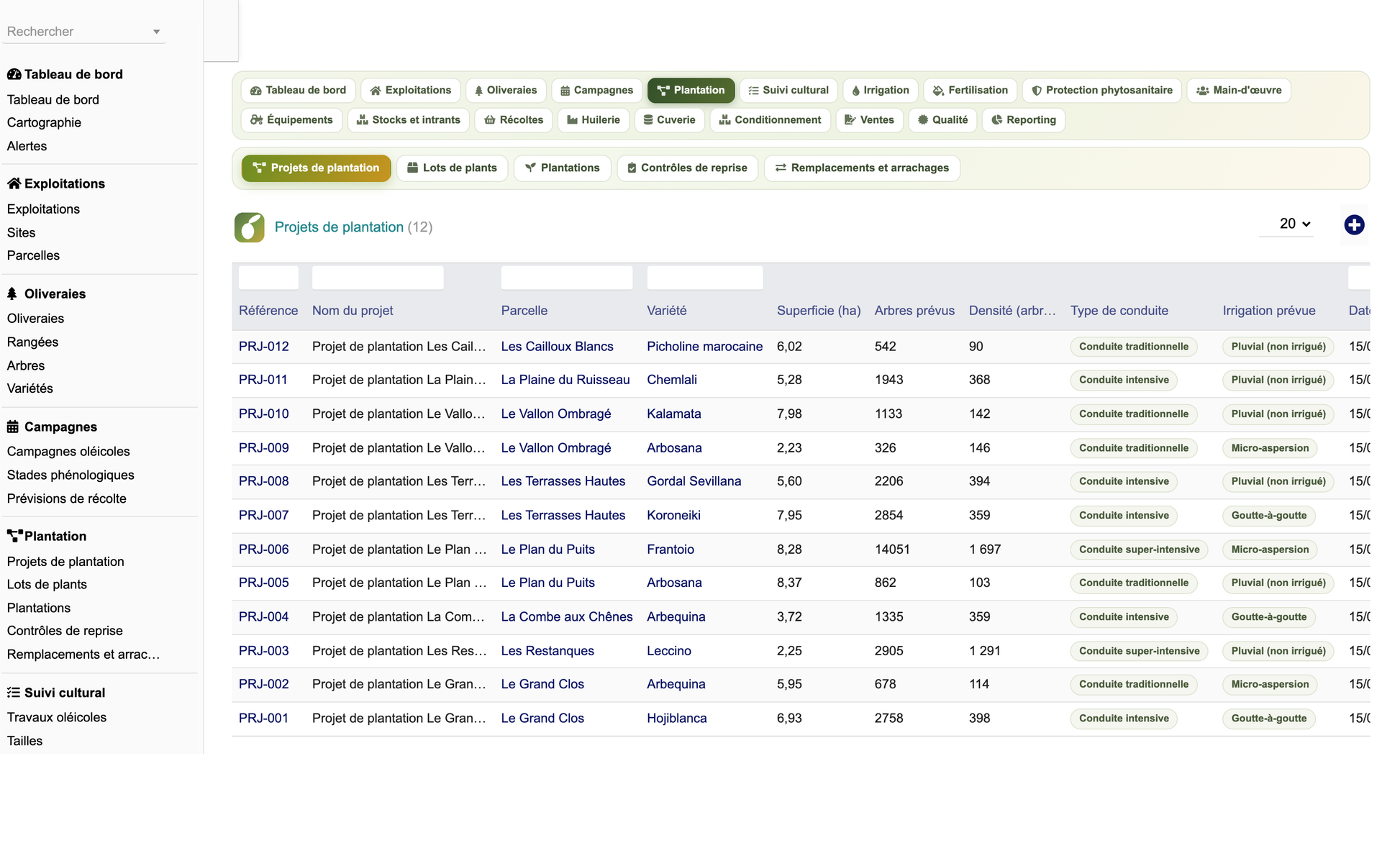Open Prévisions de récolte in the sidebar
Image resolution: width=1400 pixels, height=866 pixels.
[67, 499]
